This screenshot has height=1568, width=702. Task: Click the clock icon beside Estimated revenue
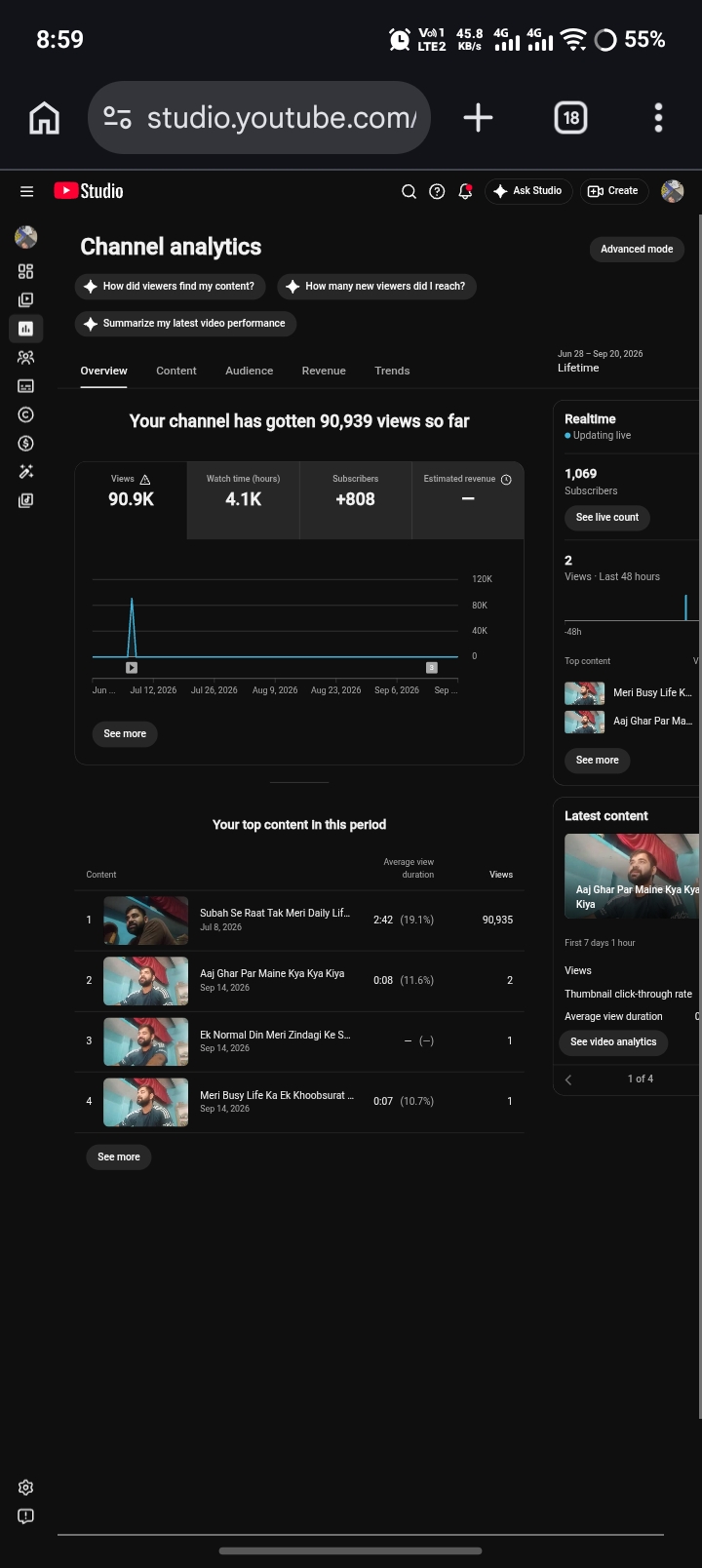point(506,479)
